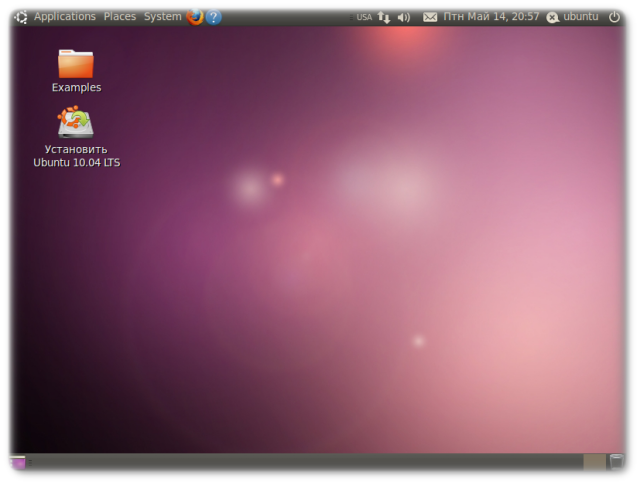640x485 pixels.
Task: Open the Examples folder on desktop
Action: (76, 63)
